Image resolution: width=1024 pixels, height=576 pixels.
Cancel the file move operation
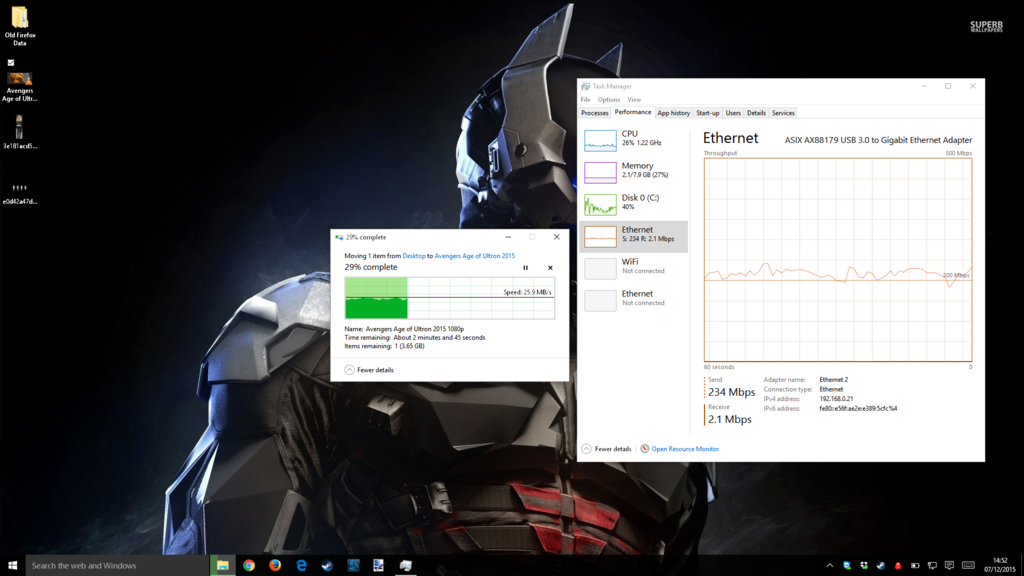550,268
